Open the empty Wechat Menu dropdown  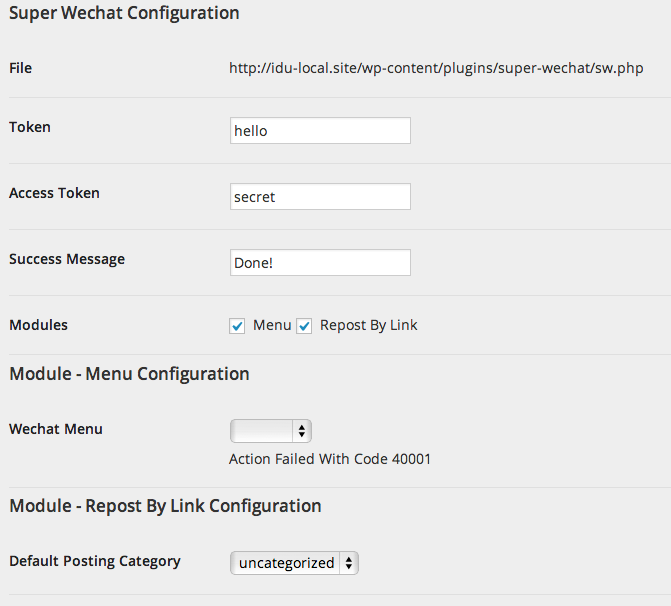(x=270, y=431)
